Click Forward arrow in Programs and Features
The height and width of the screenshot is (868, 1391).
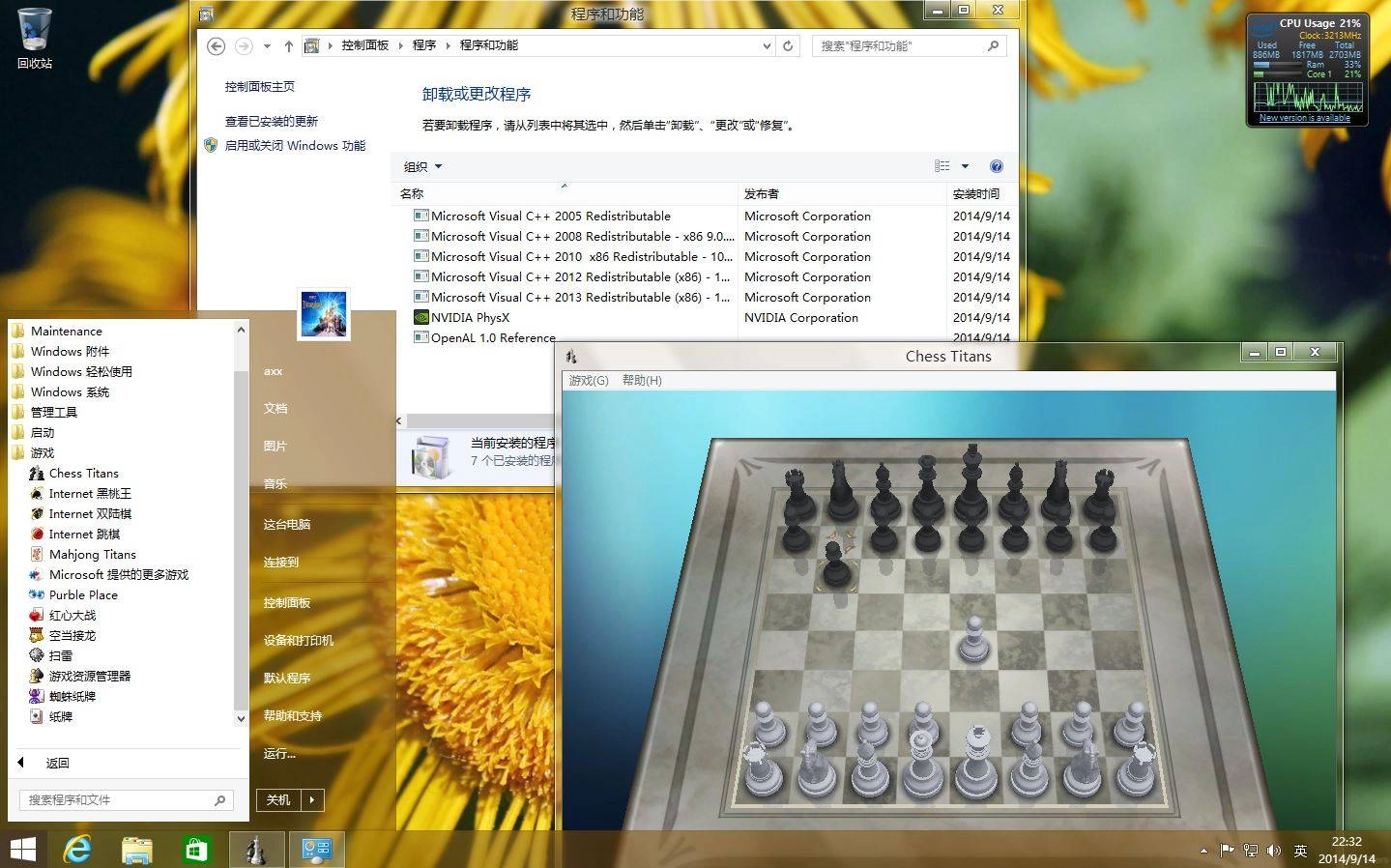click(x=244, y=45)
